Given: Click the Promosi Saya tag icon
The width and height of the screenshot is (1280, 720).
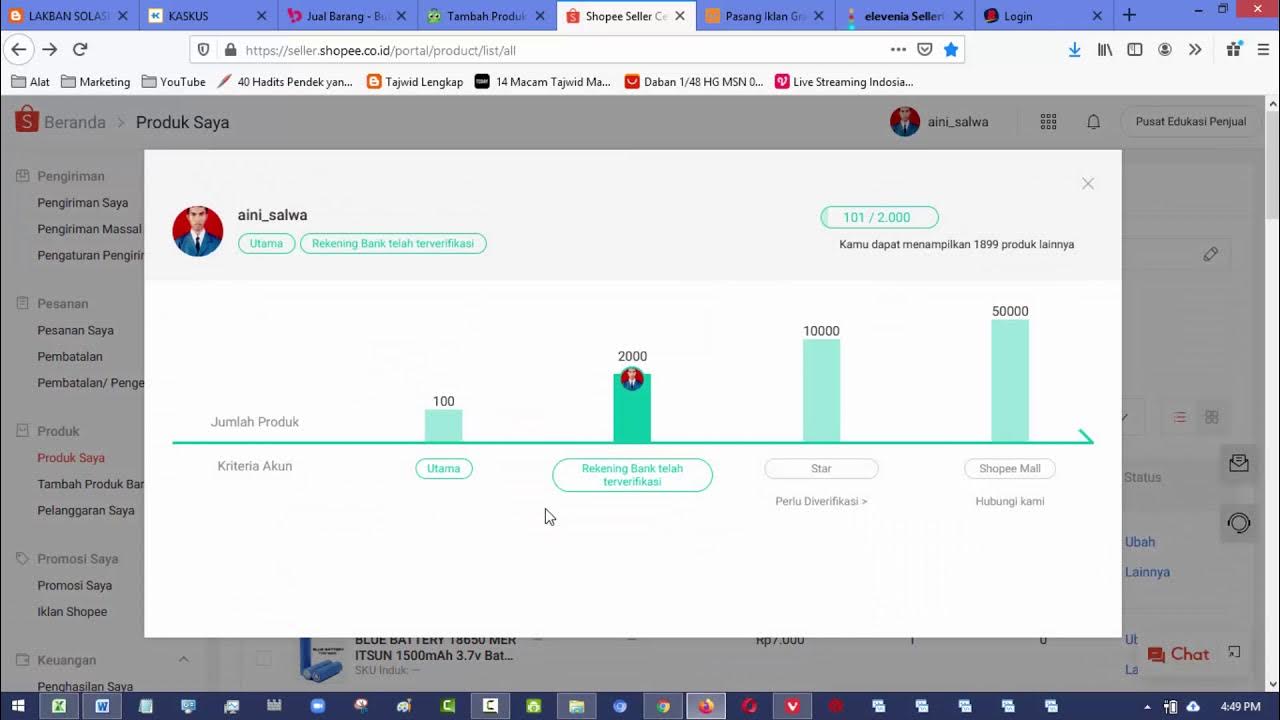Looking at the screenshot, I should [x=22, y=559].
